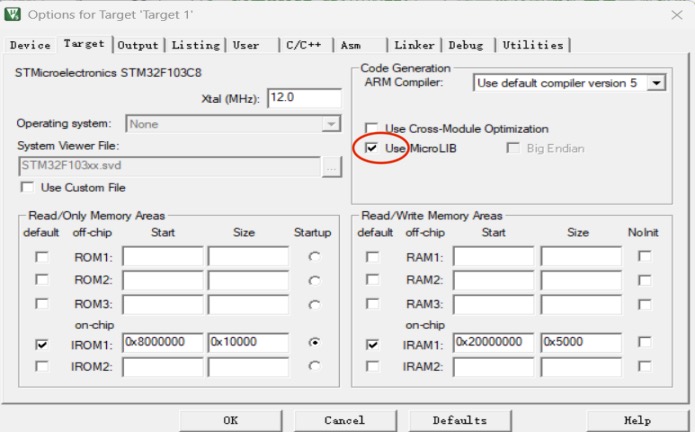Screen dimensions: 695x433
Task: Click the ROM3 Size field
Action: (x=248, y=304)
